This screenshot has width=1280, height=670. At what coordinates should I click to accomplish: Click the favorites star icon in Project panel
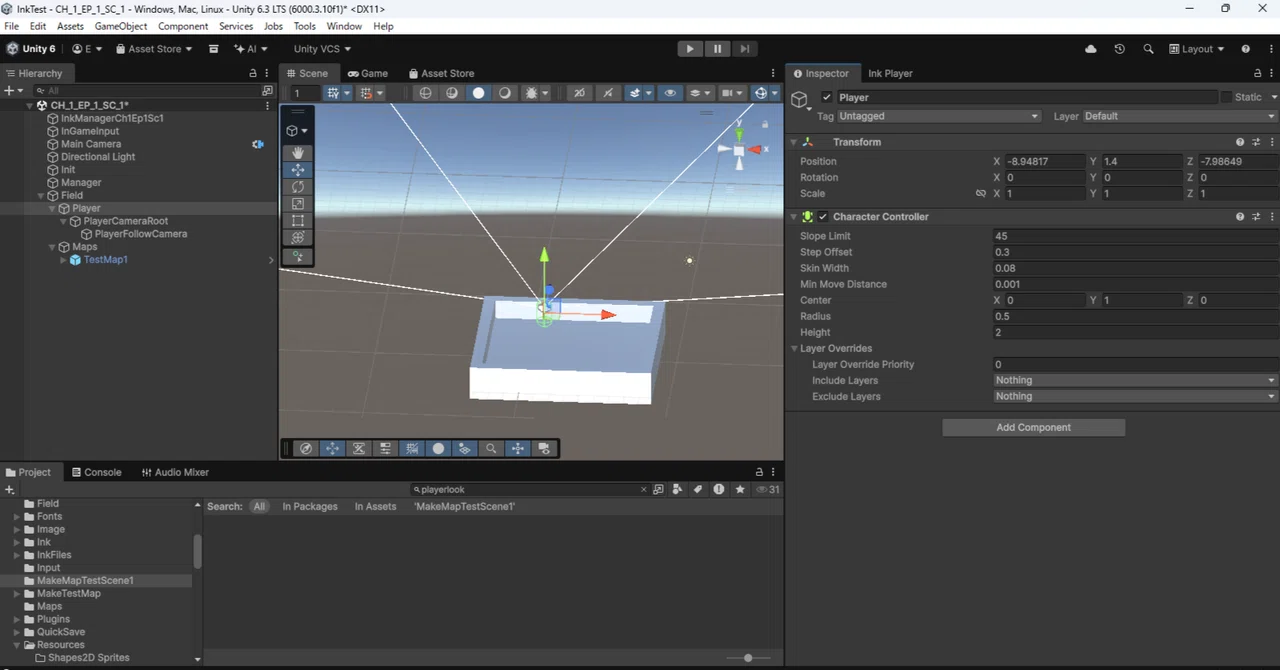click(x=740, y=490)
